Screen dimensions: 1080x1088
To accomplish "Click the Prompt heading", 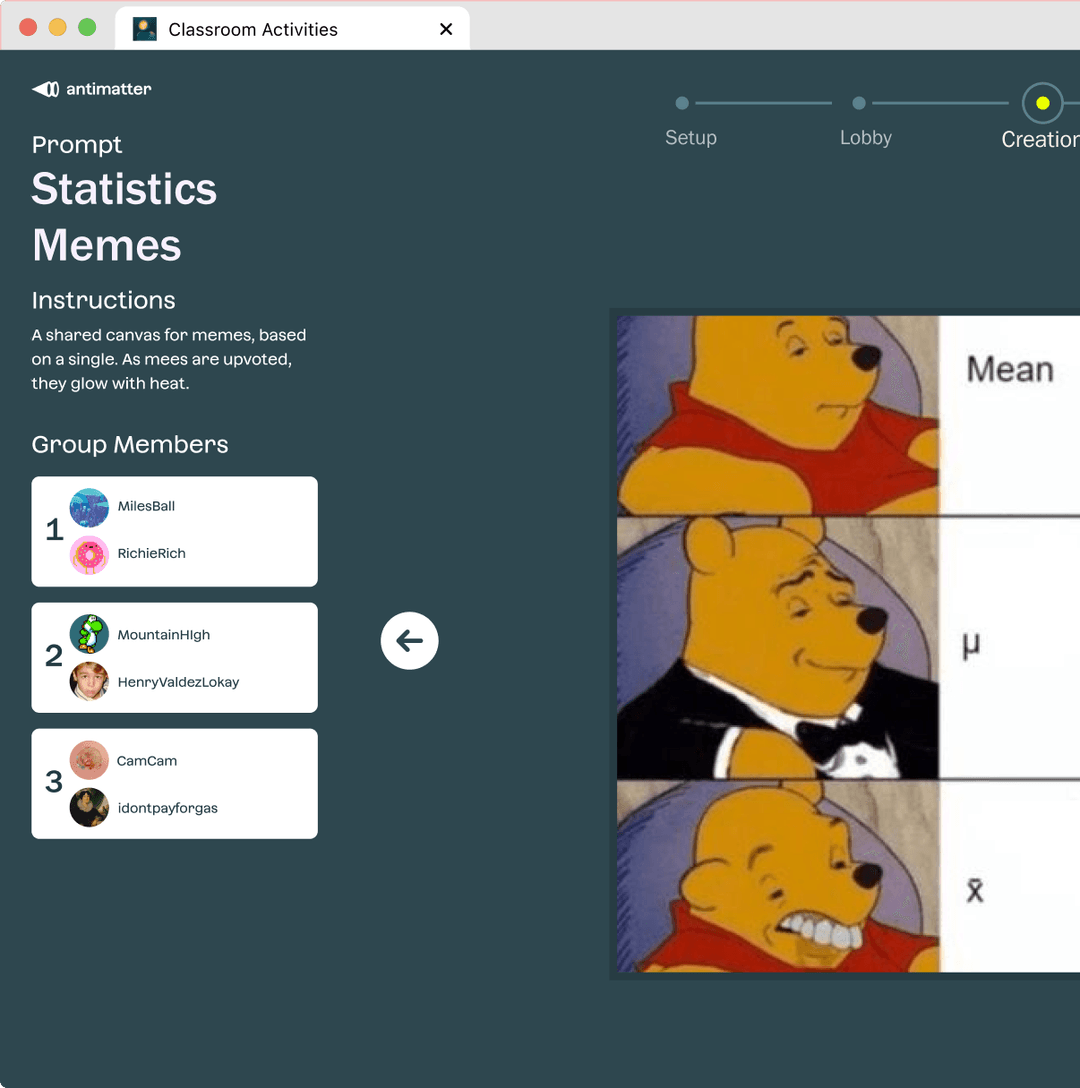I will (76, 144).
